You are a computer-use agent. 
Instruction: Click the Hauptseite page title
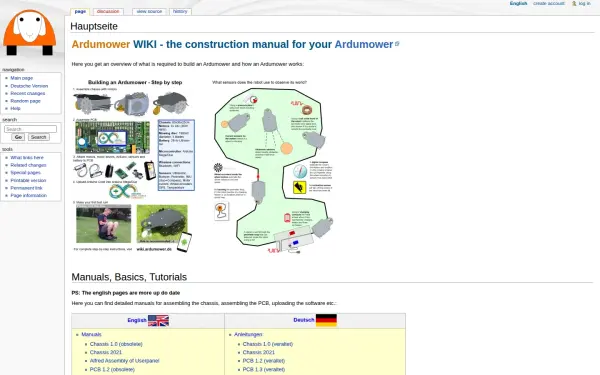point(94,26)
